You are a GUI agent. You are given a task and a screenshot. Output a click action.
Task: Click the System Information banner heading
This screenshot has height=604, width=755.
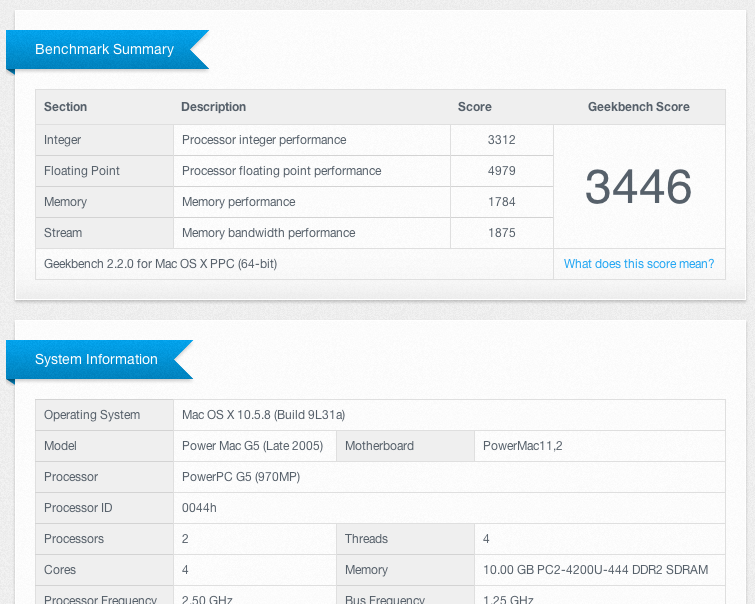pos(96,359)
